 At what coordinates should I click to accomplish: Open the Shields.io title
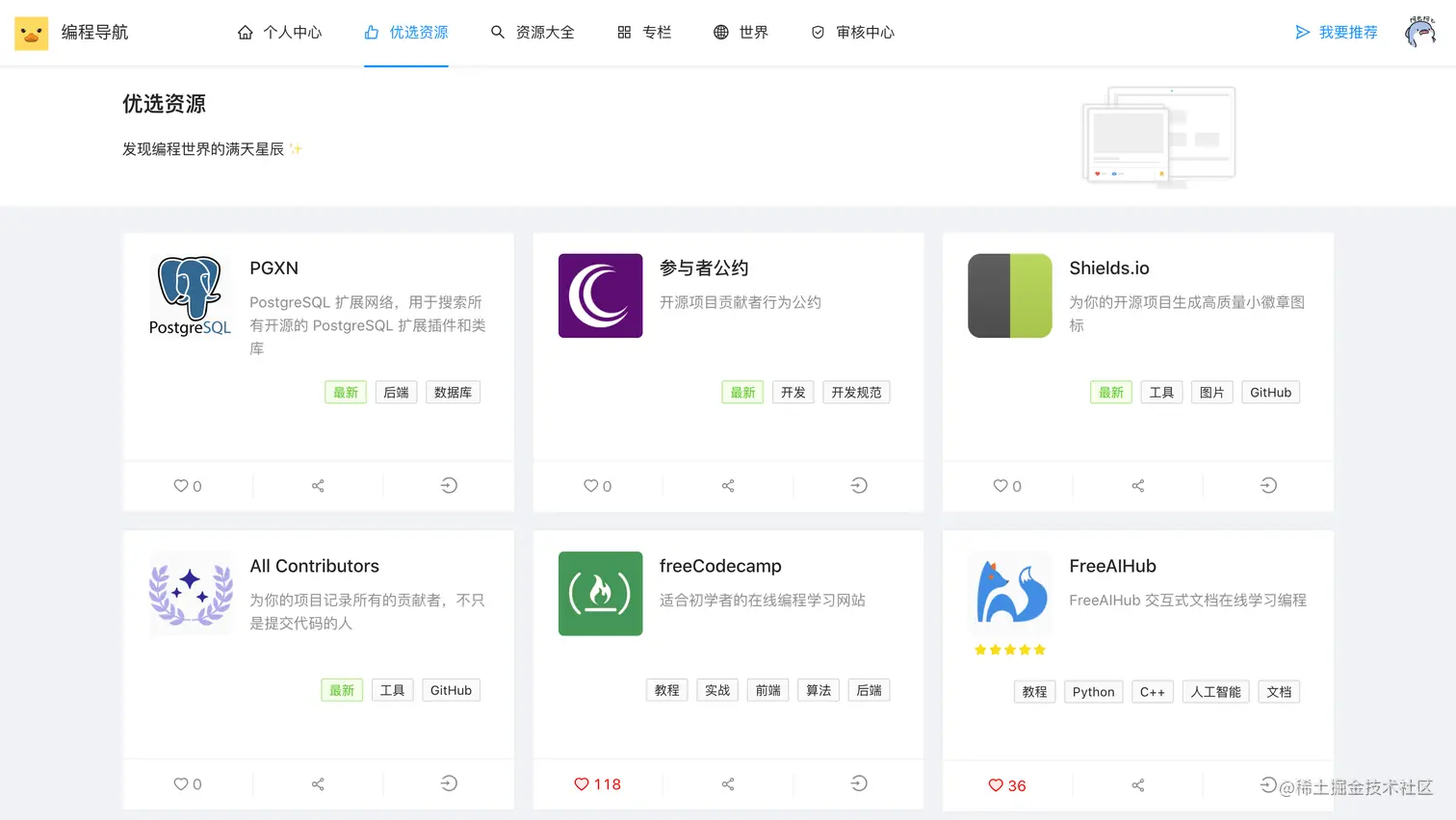tap(1109, 269)
